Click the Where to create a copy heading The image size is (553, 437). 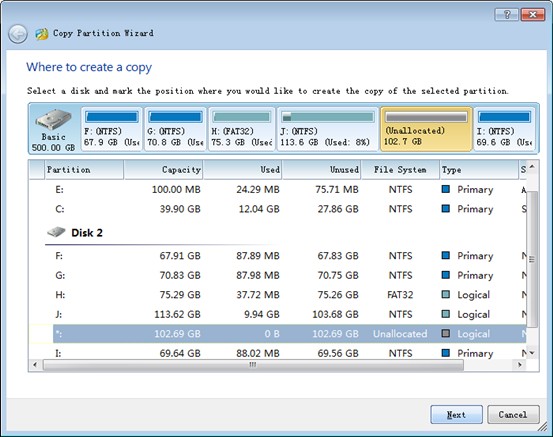89,67
